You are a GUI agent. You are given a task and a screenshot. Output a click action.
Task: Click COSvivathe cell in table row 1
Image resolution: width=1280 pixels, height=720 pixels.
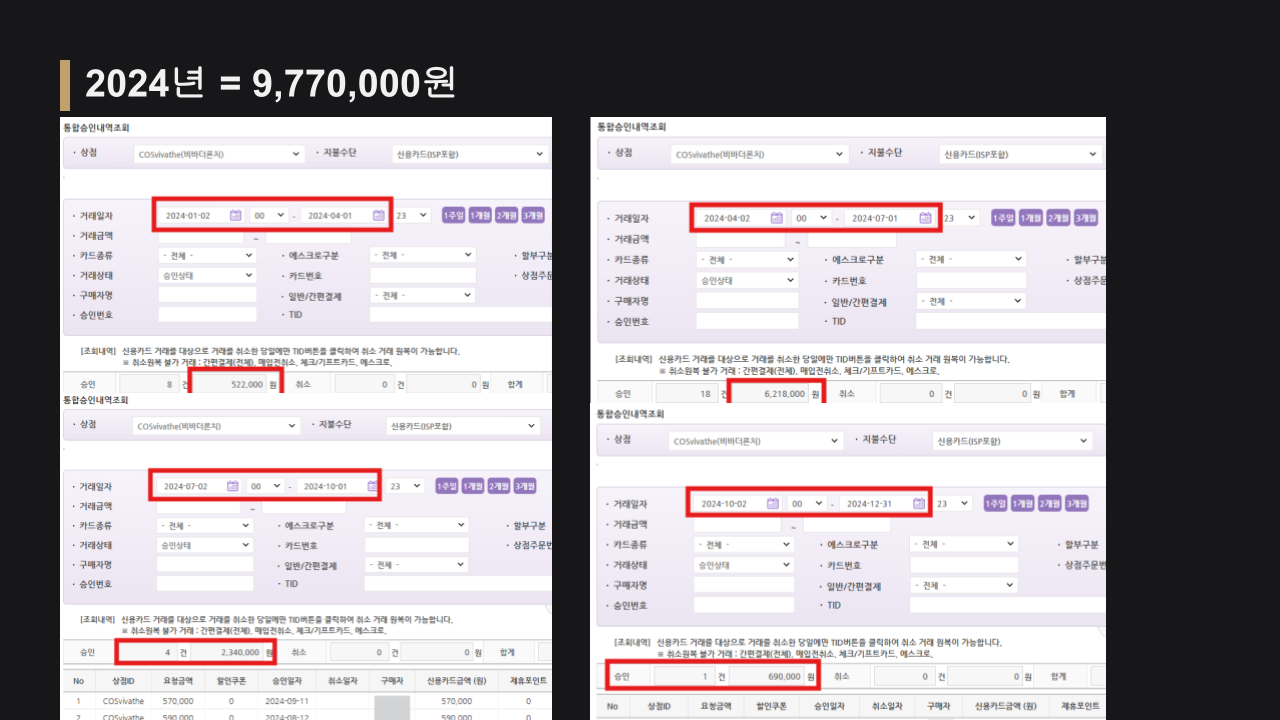[x=123, y=701]
